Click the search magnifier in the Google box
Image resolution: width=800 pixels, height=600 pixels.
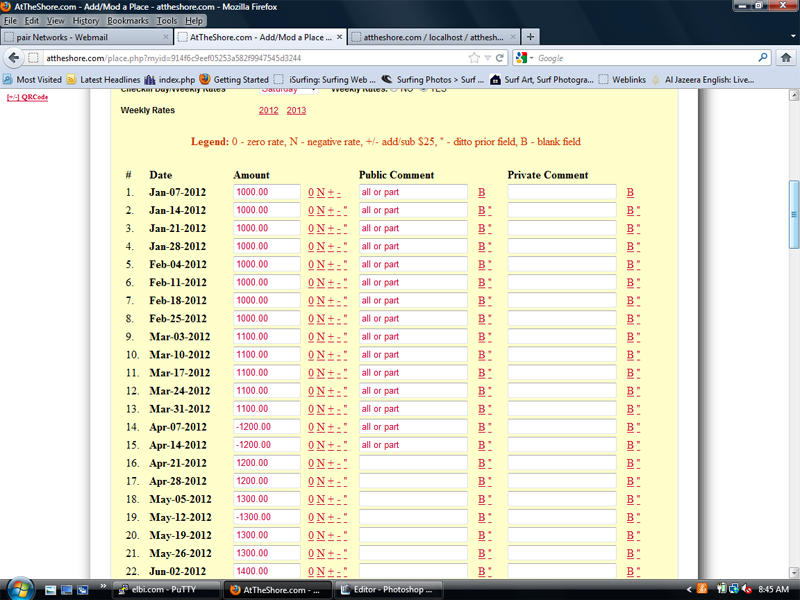tap(763, 58)
